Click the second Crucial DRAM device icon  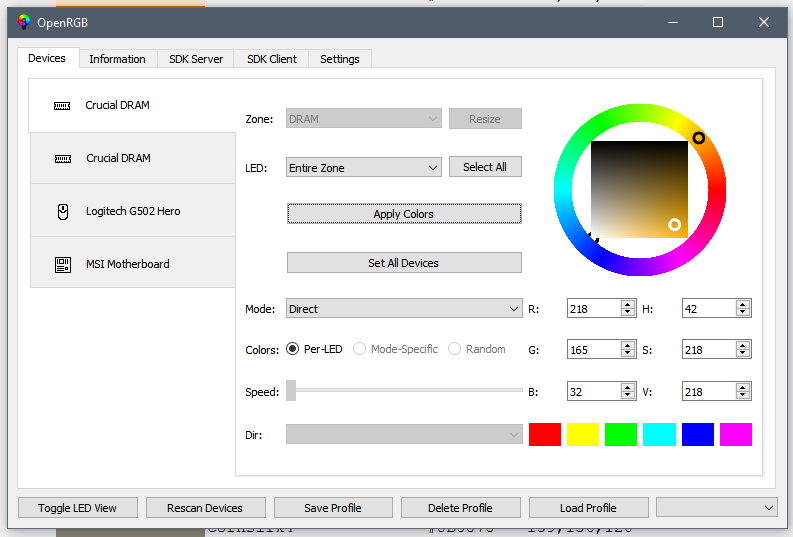coord(63,159)
